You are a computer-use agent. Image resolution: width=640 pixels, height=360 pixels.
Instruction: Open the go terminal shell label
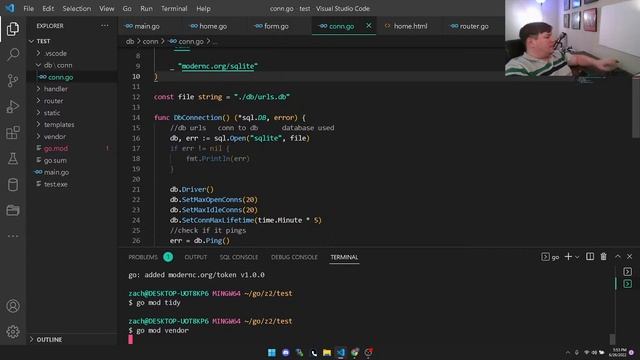[x=551, y=257]
